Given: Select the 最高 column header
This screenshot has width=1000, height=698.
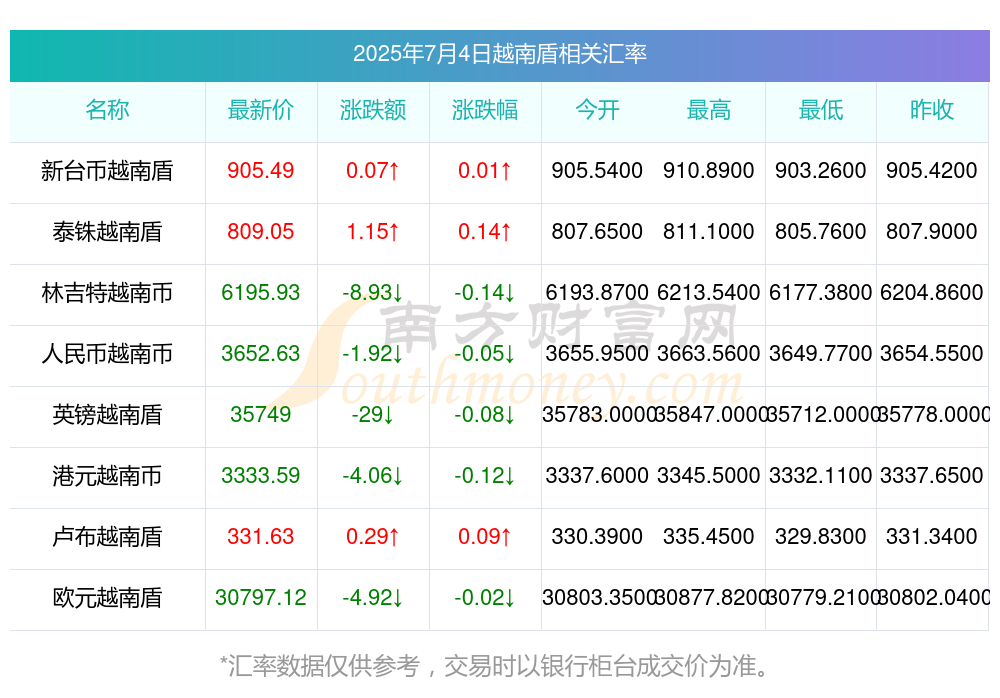Looking at the screenshot, I should [x=709, y=110].
